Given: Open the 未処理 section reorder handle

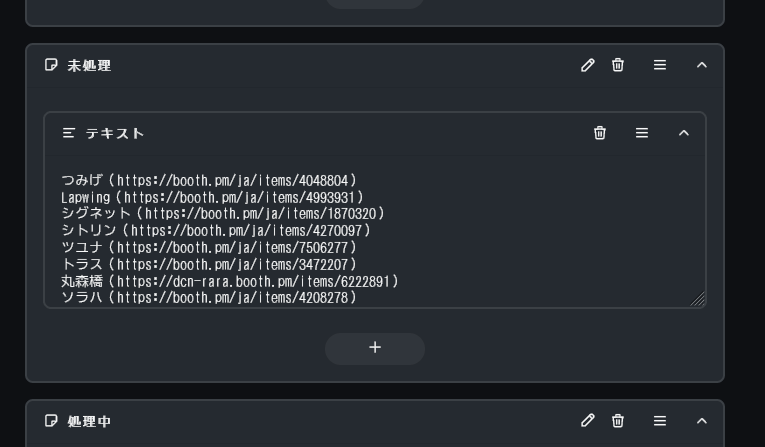Looking at the screenshot, I should coord(660,65).
